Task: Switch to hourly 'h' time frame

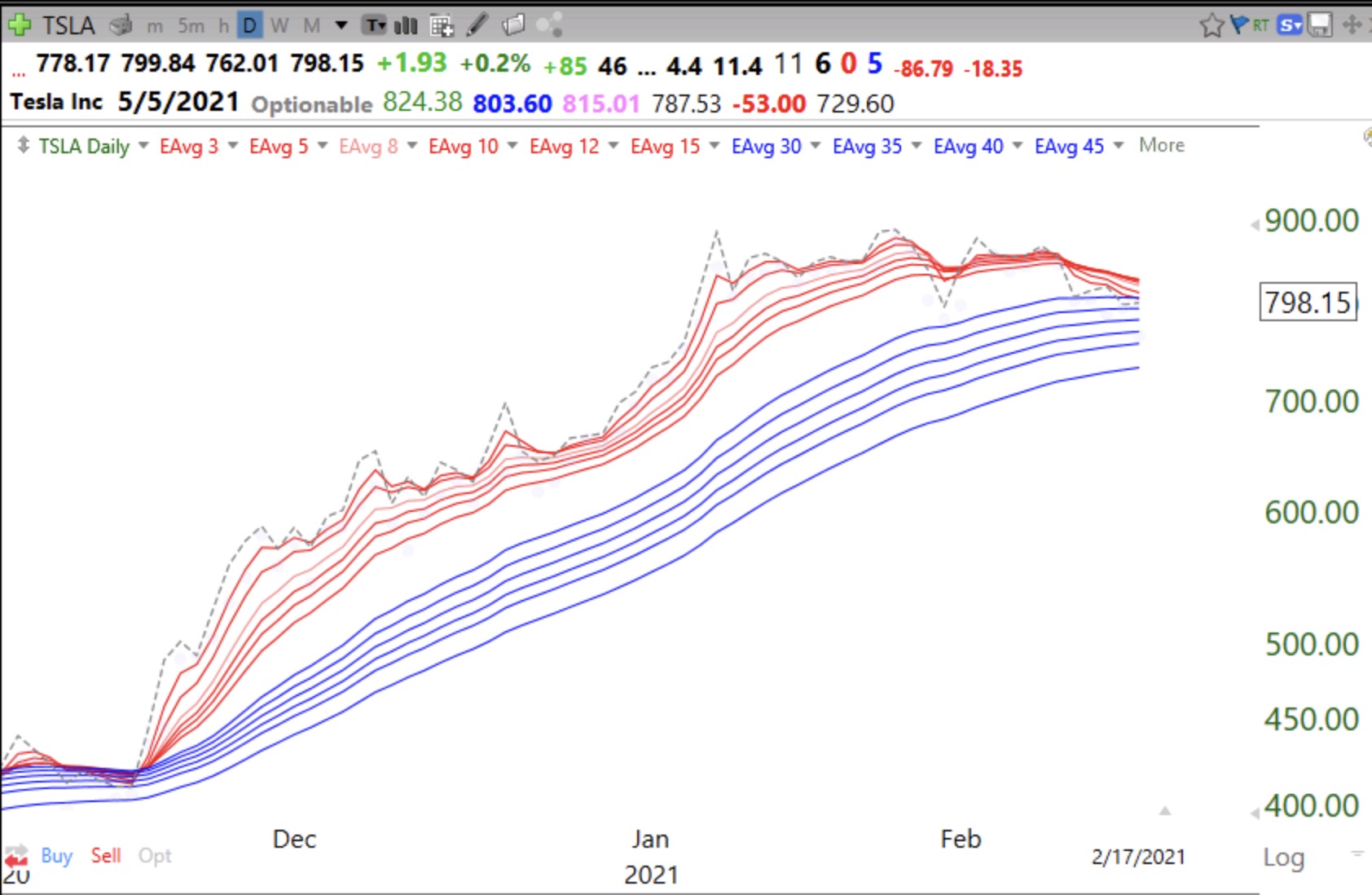Action: [223, 26]
